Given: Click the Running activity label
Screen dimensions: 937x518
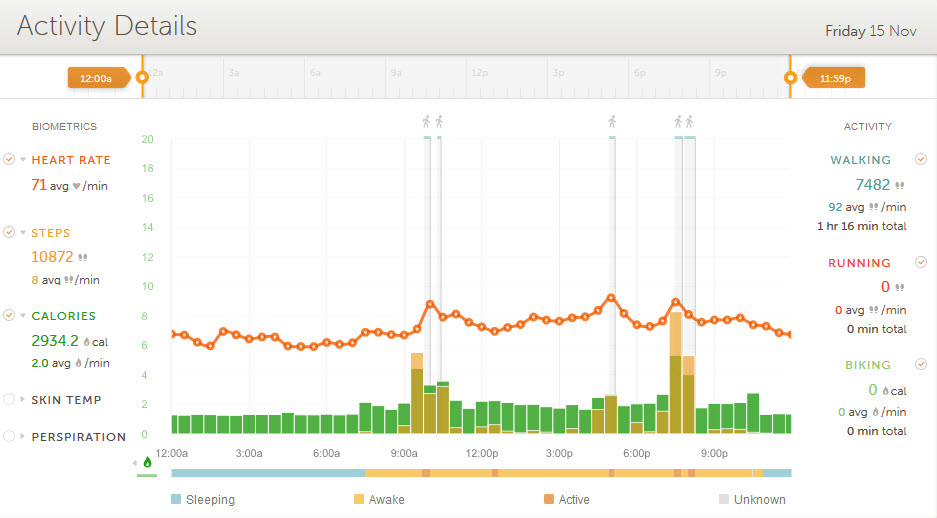Looking at the screenshot, I should (x=858, y=263).
